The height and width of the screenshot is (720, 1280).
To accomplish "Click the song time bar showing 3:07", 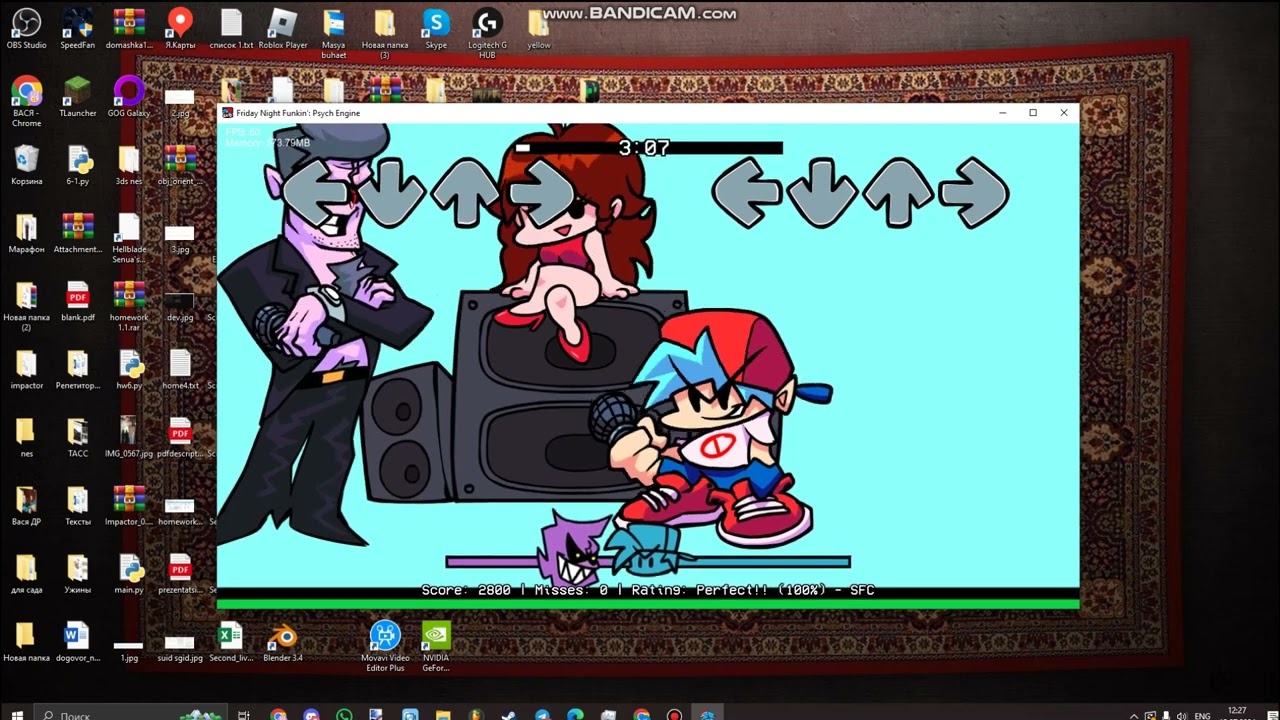I will pos(648,148).
